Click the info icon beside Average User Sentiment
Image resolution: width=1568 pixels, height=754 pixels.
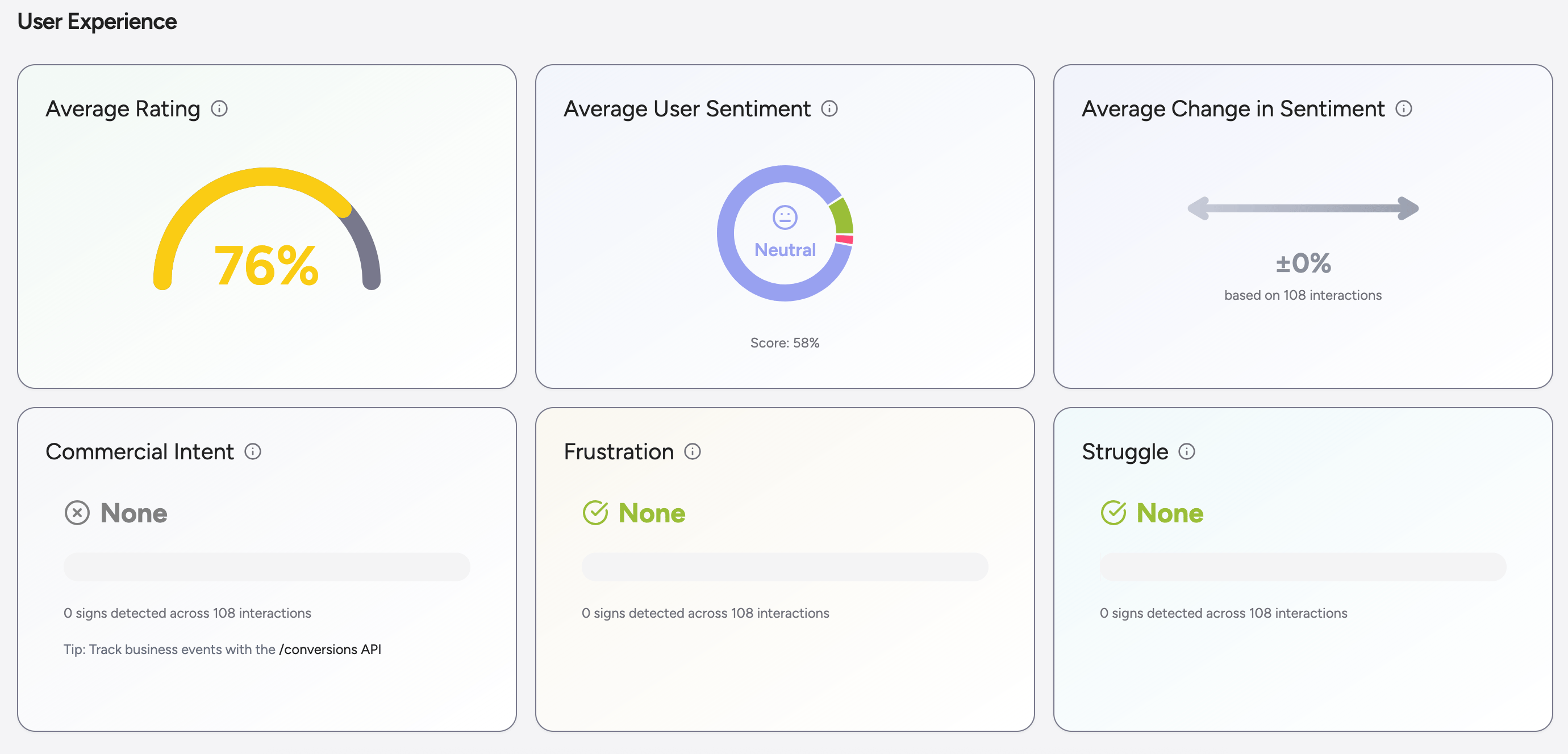coord(829,109)
